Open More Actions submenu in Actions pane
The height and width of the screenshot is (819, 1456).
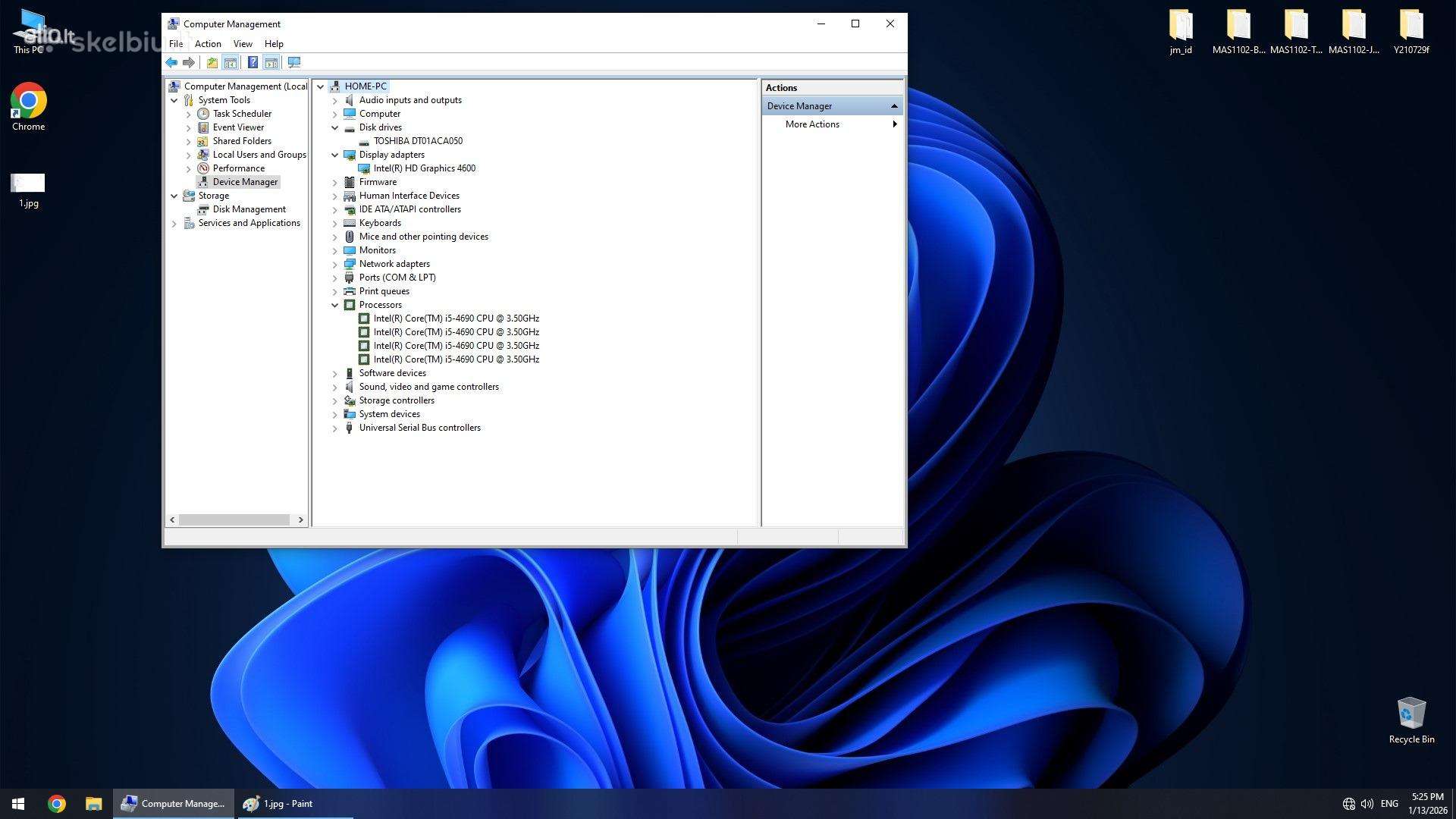(832, 124)
